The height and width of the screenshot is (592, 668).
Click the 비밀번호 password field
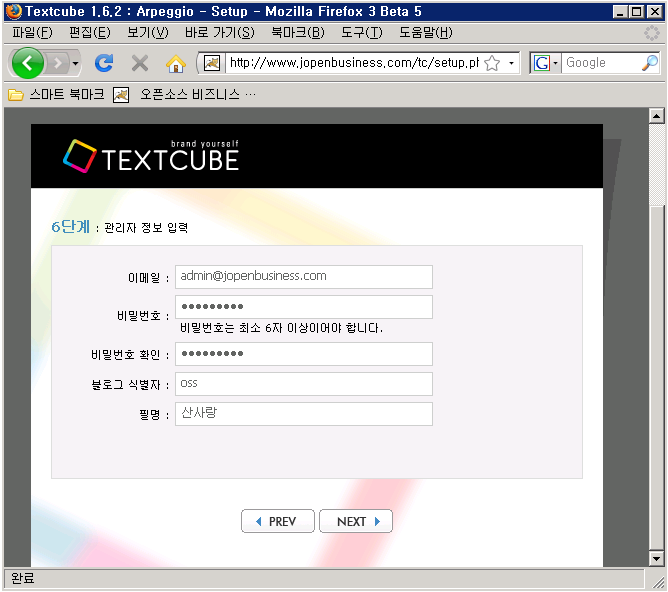(x=304, y=307)
